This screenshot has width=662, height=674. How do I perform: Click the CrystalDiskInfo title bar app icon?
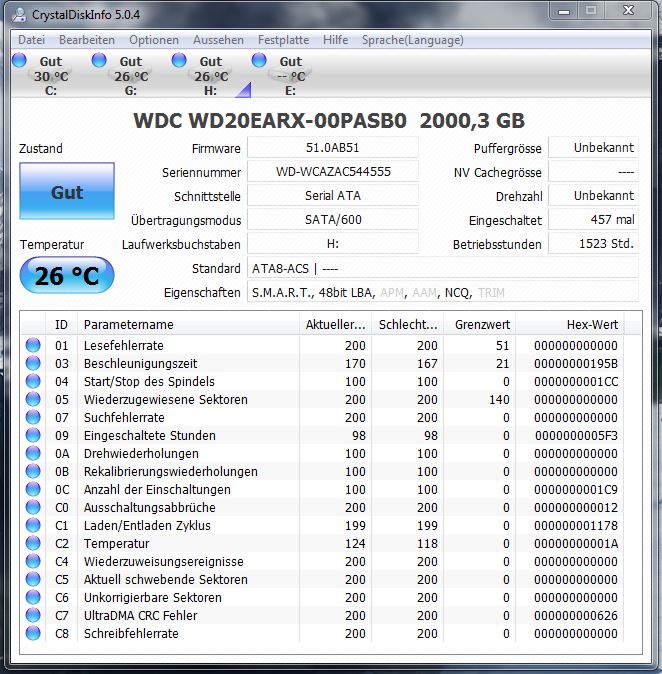19,15
